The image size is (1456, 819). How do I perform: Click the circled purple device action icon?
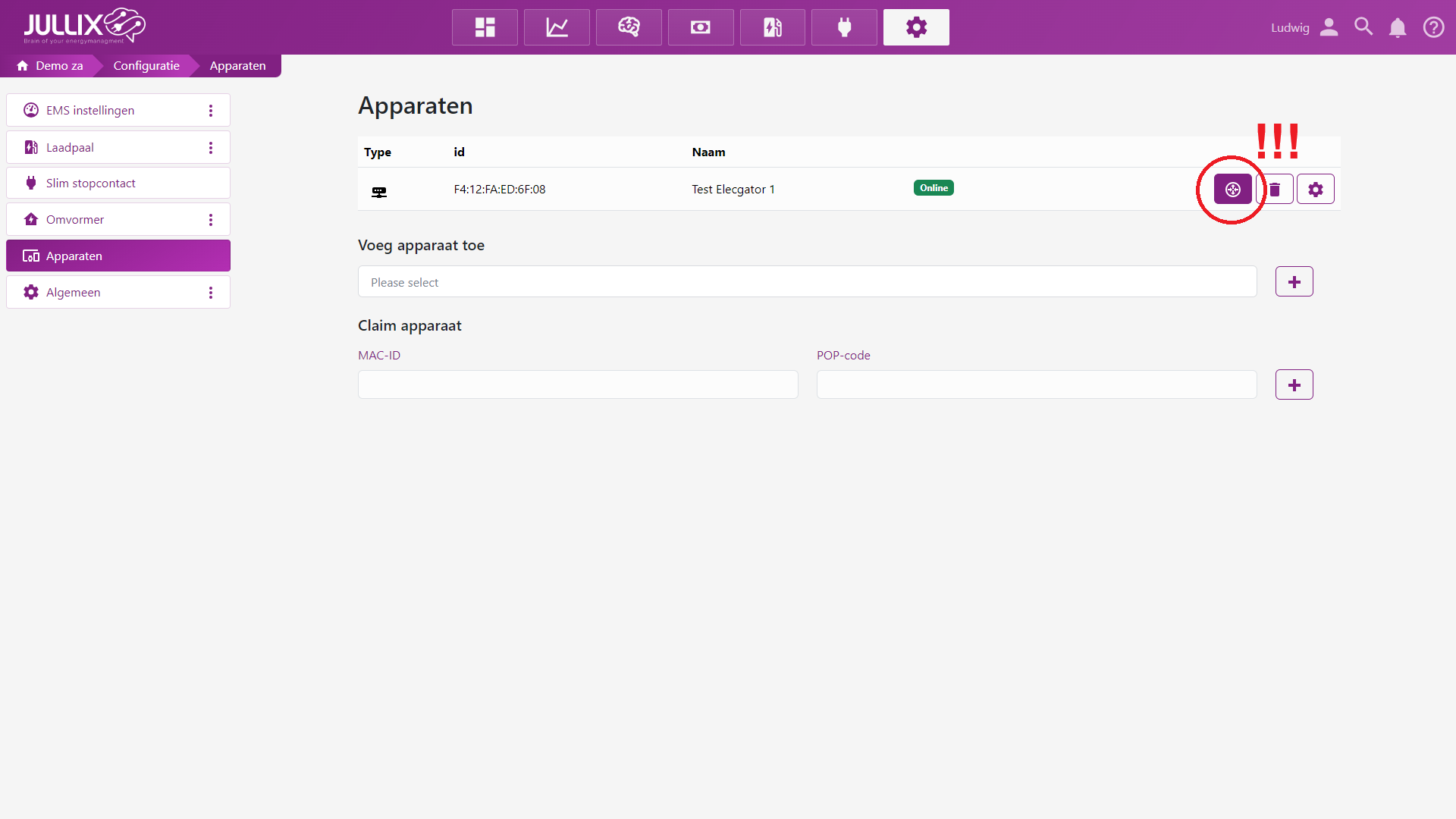1232,190
